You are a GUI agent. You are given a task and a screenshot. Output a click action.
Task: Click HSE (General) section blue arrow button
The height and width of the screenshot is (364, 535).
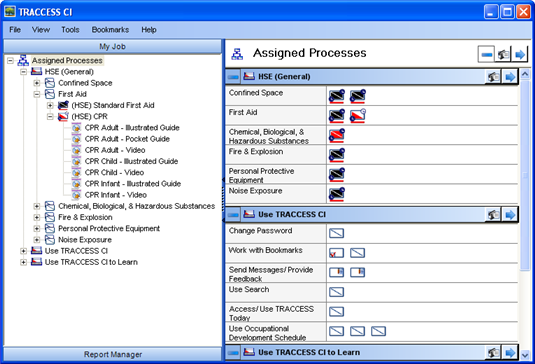(x=510, y=77)
